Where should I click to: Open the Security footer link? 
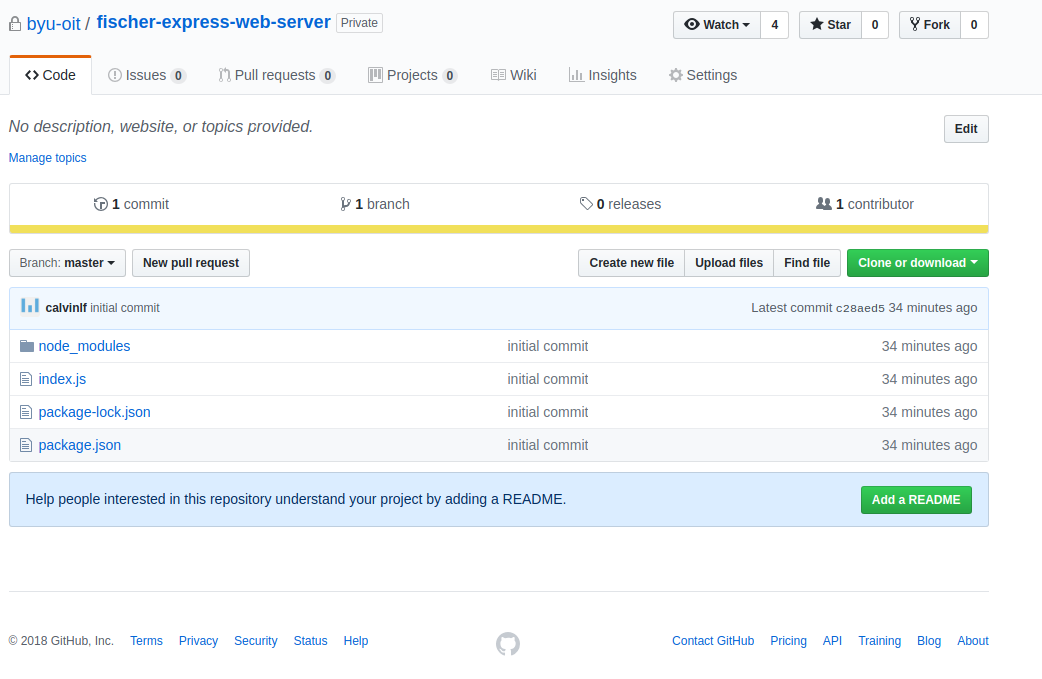[256, 640]
